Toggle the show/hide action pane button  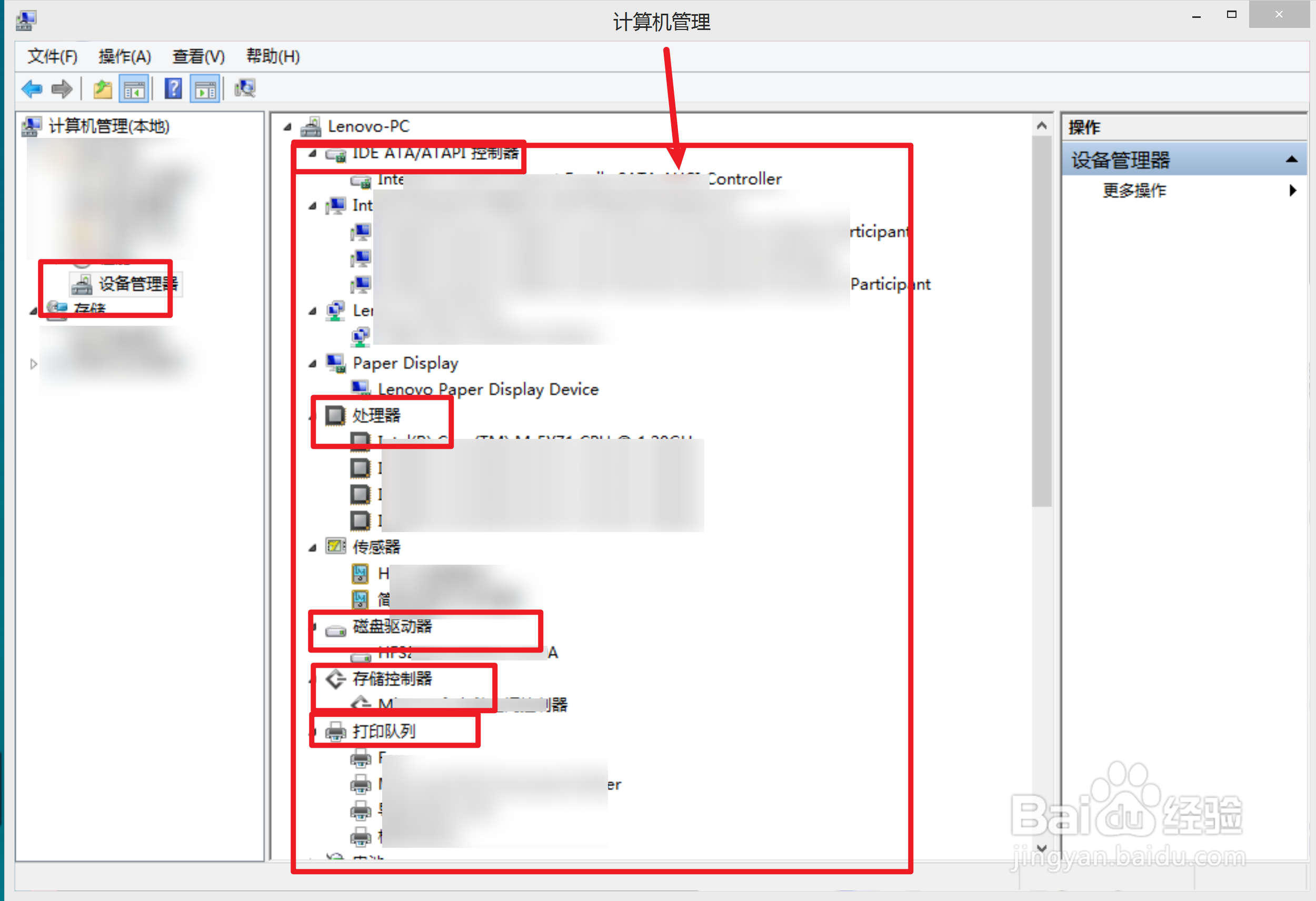(x=204, y=89)
